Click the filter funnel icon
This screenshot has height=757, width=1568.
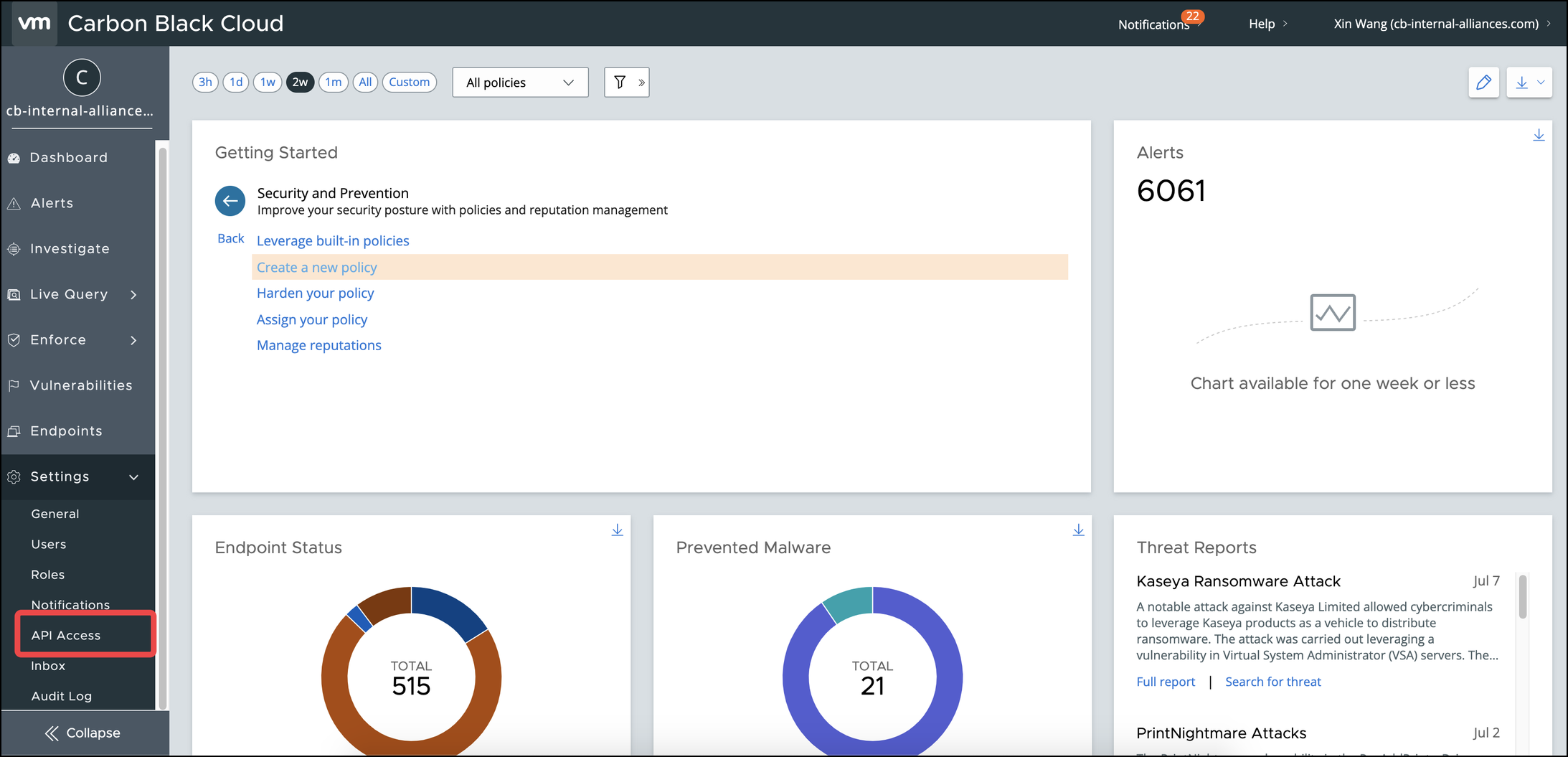[x=620, y=83]
